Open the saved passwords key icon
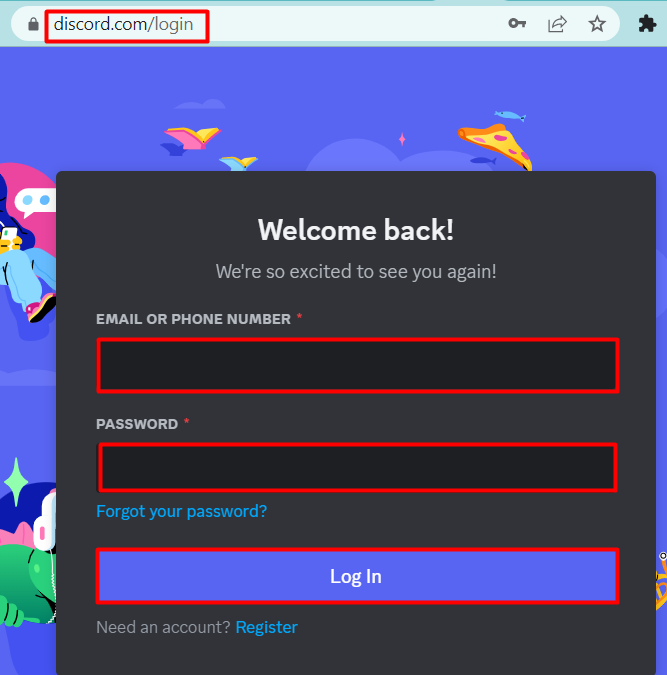 [517, 23]
